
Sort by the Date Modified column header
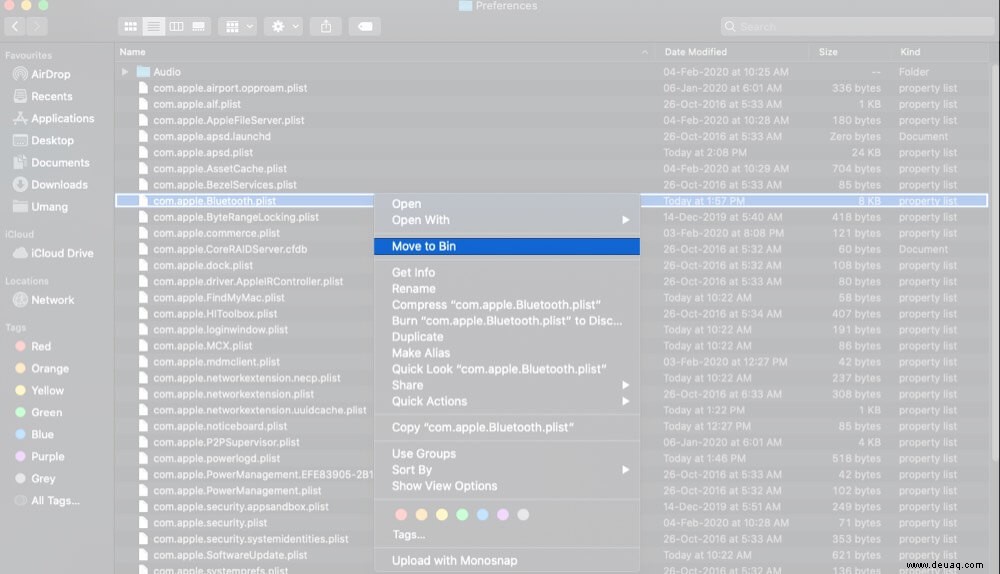pos(695,52)
